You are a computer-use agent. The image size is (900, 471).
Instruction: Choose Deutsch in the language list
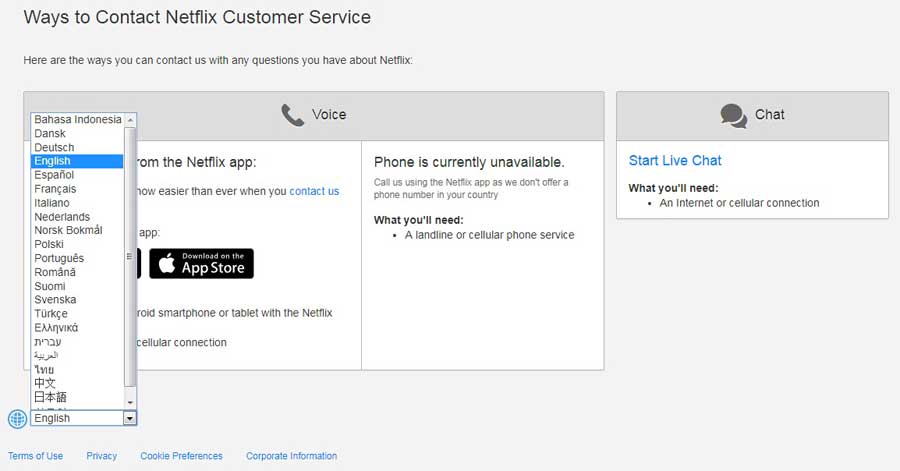[x=54, y=147]
